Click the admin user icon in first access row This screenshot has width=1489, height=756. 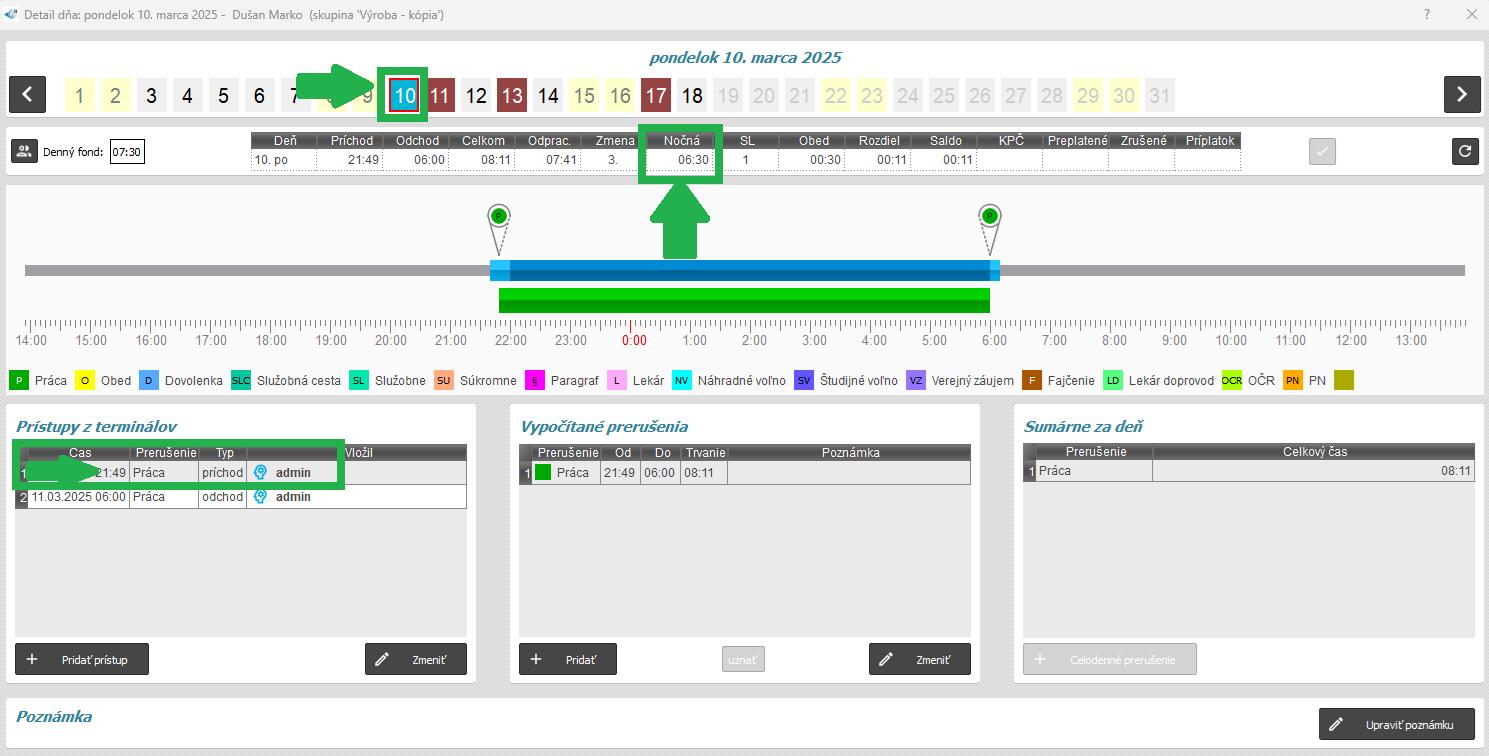click(260, 473)
